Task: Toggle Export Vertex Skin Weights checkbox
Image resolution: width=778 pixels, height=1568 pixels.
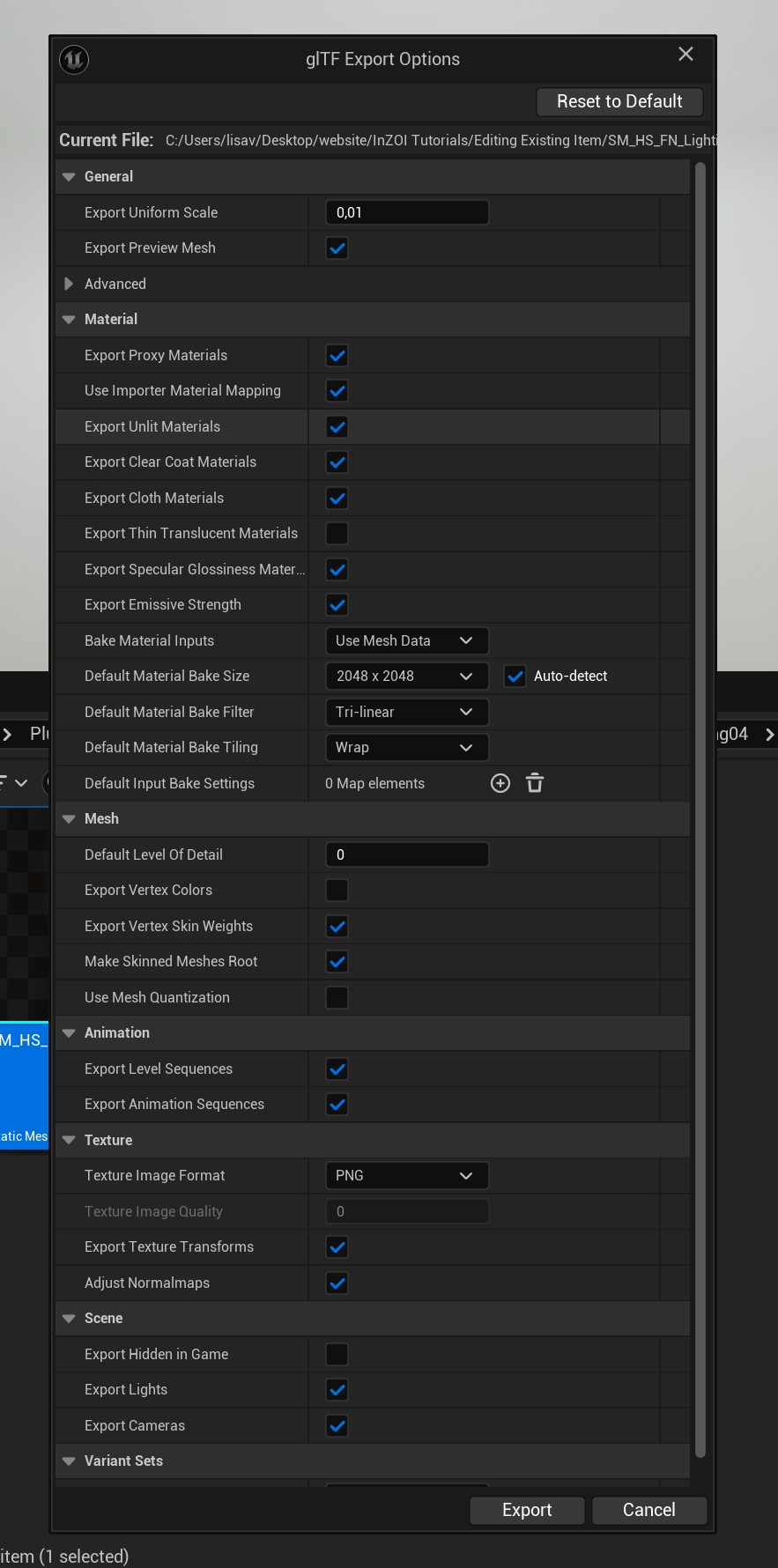Action: click(337, 927)
